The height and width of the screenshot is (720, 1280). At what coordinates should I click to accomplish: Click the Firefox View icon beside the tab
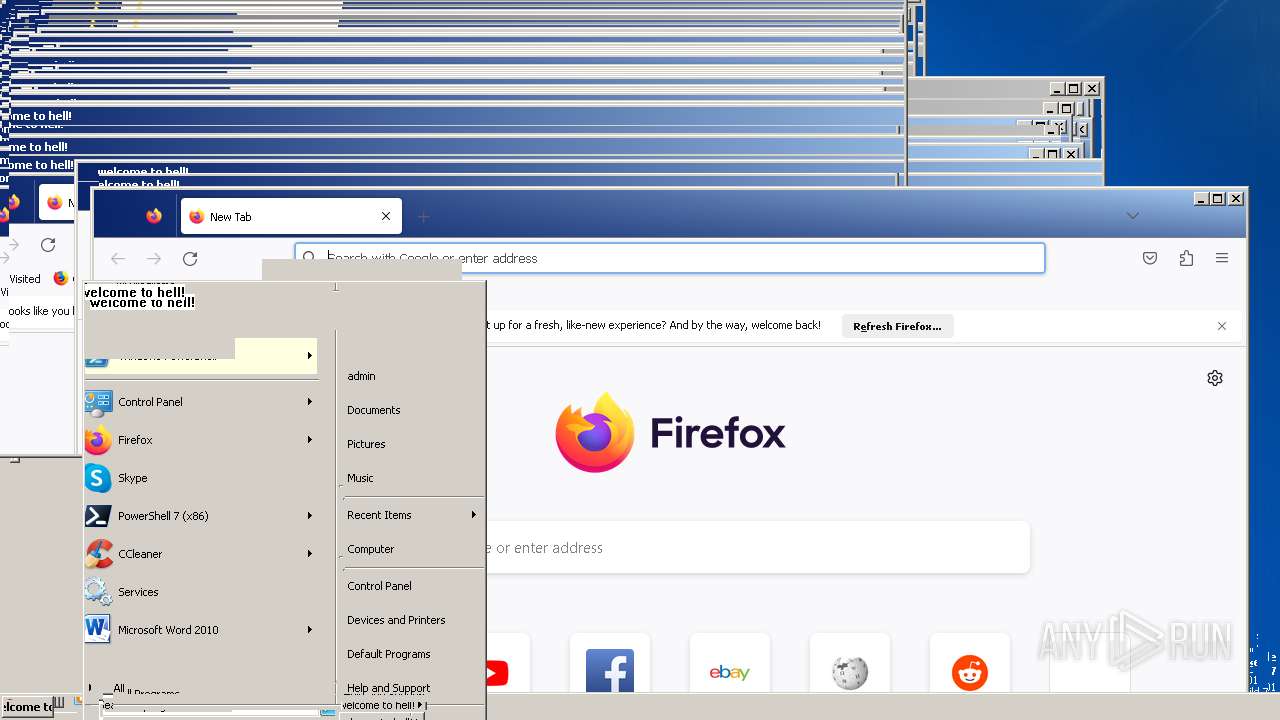[154, 216]
